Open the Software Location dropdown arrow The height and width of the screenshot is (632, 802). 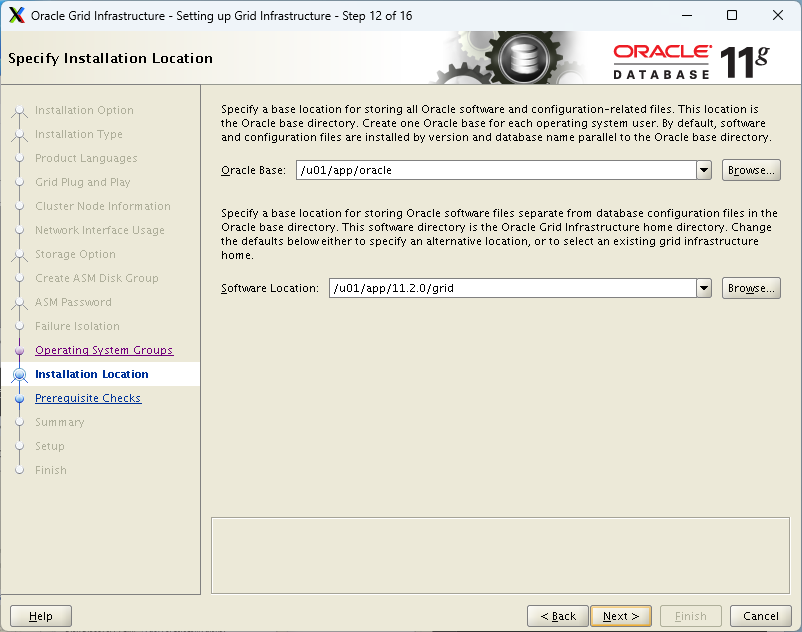tap(704, 288)
